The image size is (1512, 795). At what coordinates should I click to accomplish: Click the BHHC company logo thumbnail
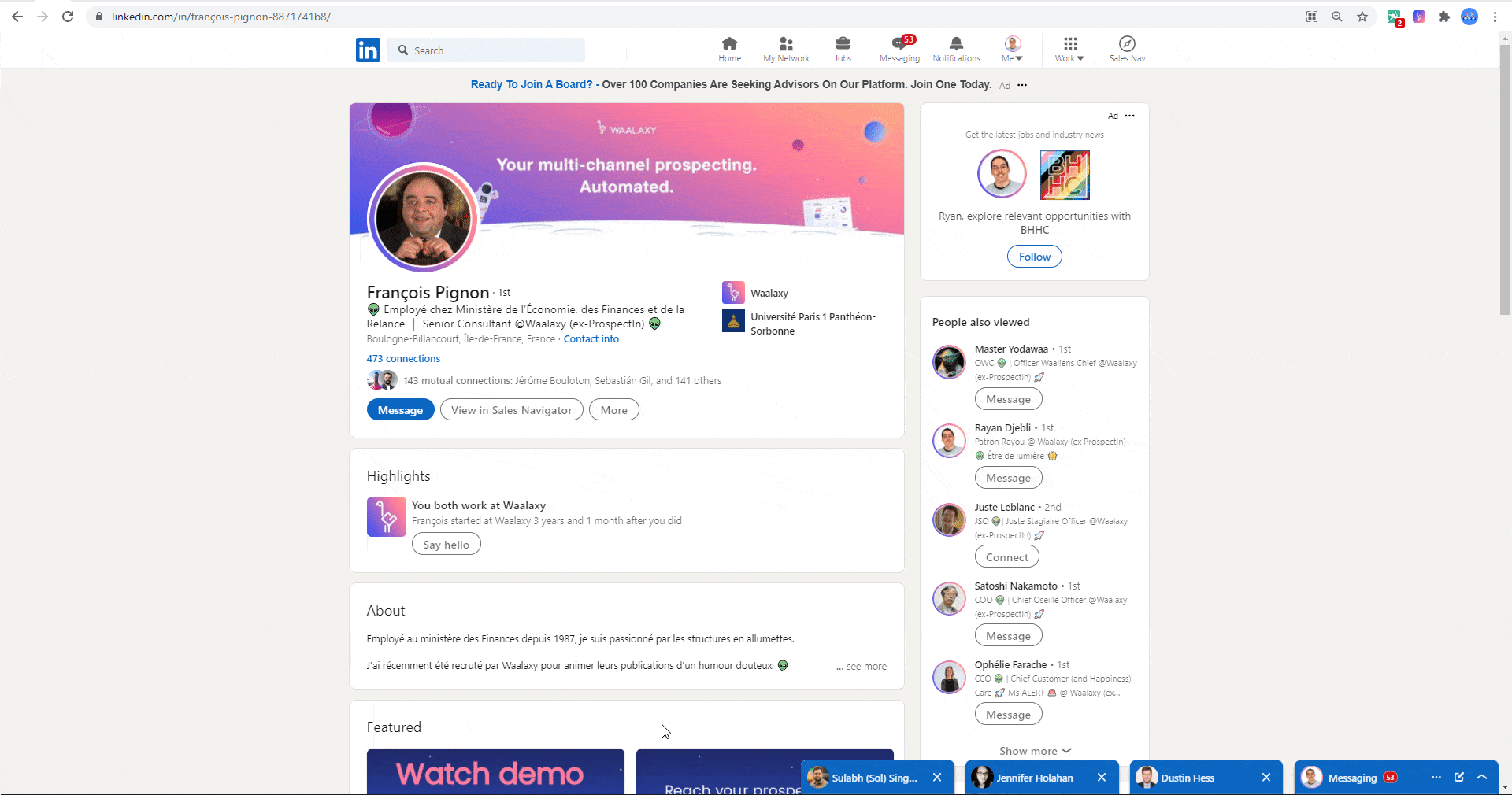pos(1065,175)
